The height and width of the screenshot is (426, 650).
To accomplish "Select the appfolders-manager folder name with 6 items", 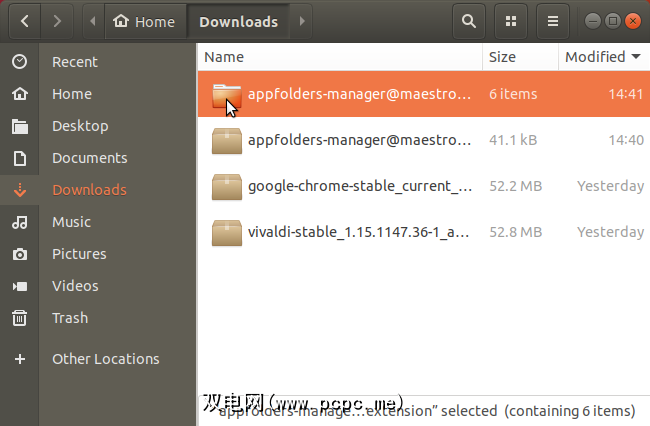I will pyautogui.click(x=359, y=94).
